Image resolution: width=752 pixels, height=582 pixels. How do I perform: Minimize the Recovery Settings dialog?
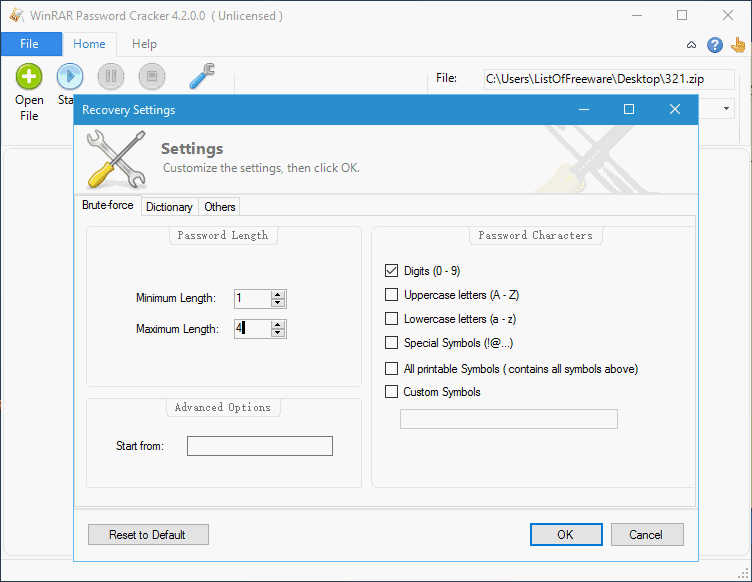[x=584, y=109]
